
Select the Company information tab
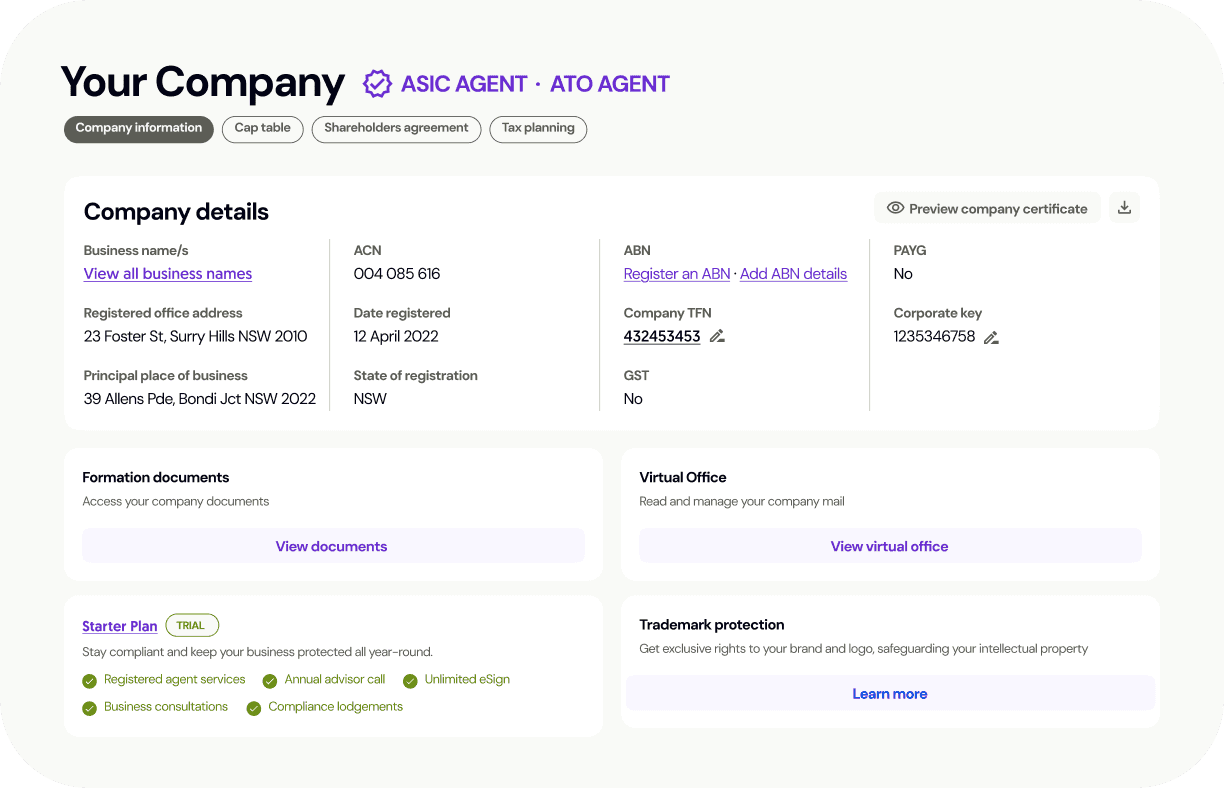coord(139,129)
